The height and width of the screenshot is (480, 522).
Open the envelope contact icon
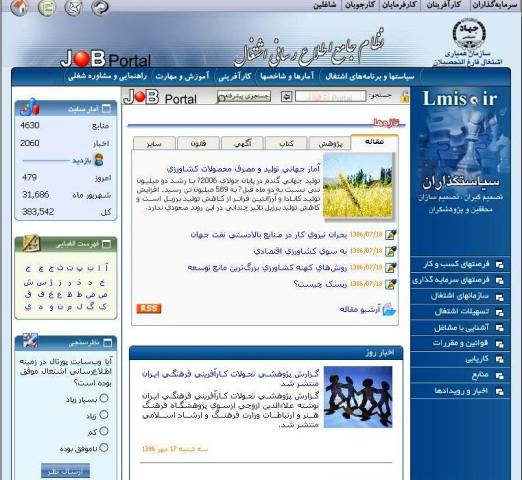pos(73,8)
